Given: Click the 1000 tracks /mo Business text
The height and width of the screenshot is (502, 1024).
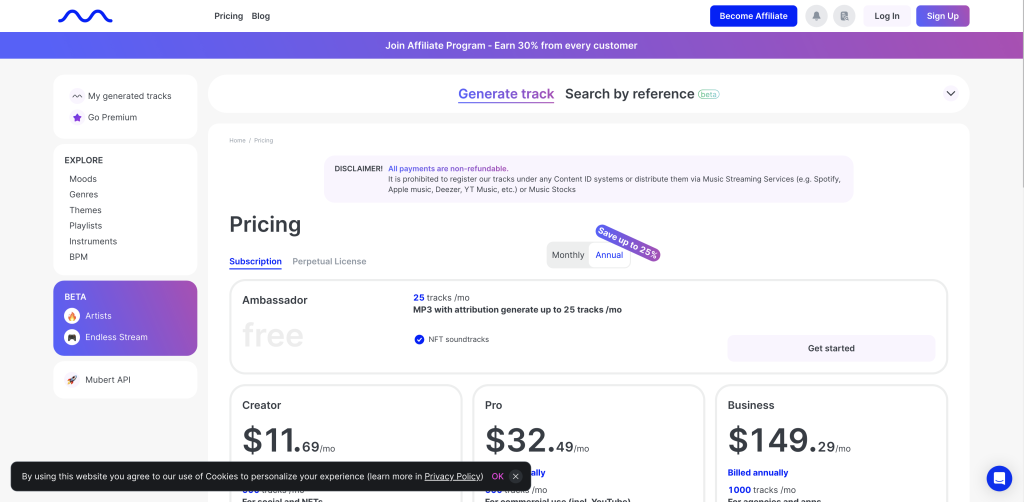Looking at the screenshot, I should 761,490.
